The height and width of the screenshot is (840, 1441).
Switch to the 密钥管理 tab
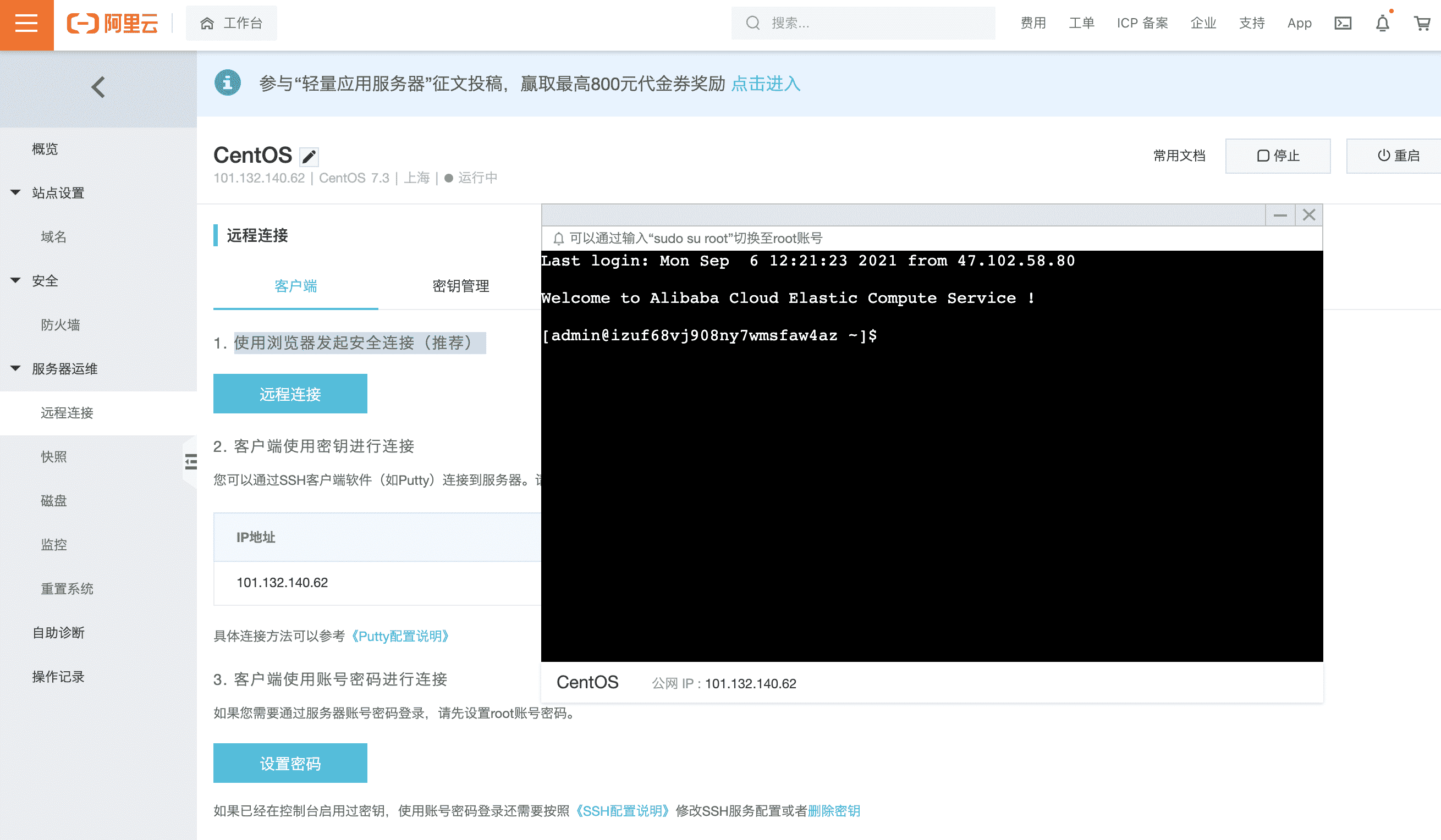[x=461, y=286]
